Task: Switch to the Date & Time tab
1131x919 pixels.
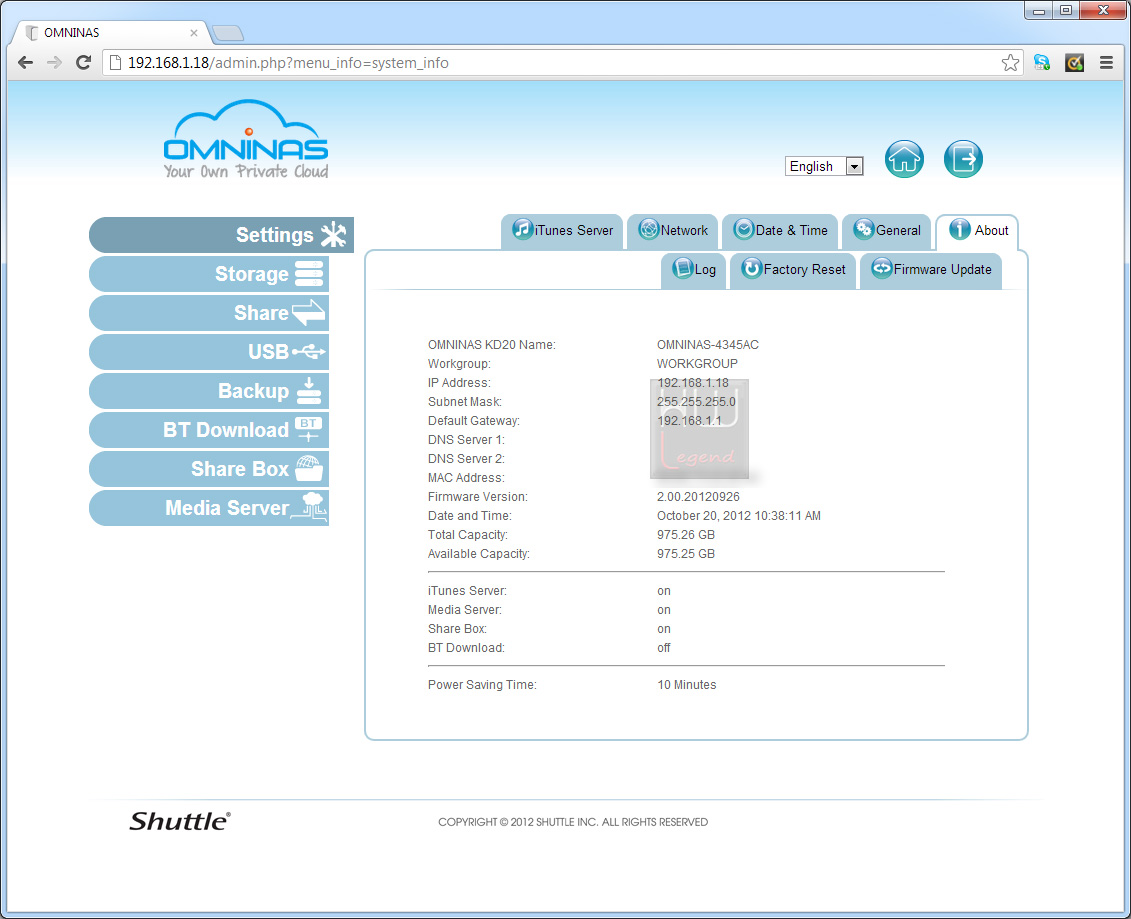Action: pyautogui.click(x=780, y=231)
